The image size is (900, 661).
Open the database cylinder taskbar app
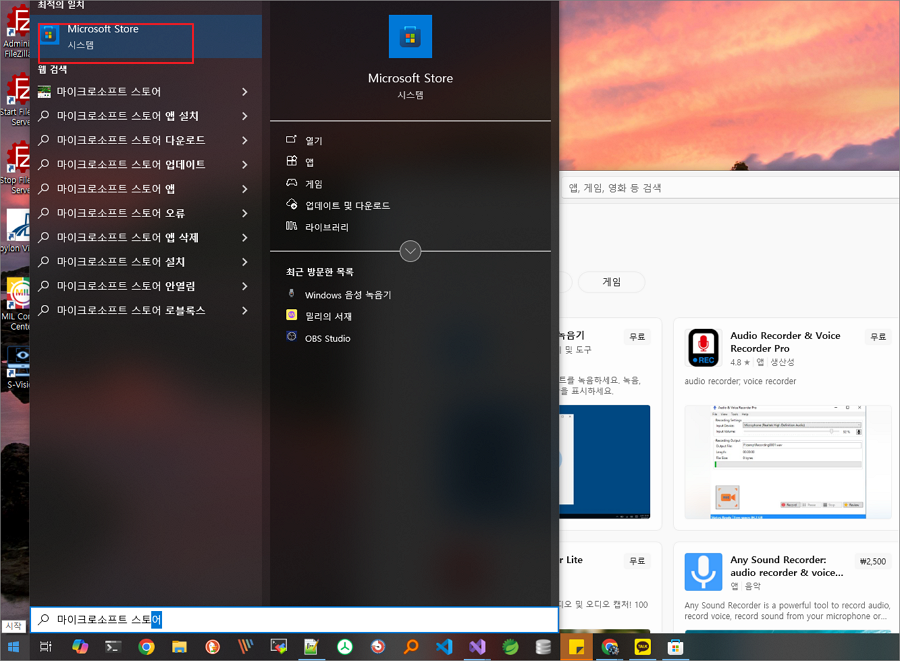click(x=543, y=647)
